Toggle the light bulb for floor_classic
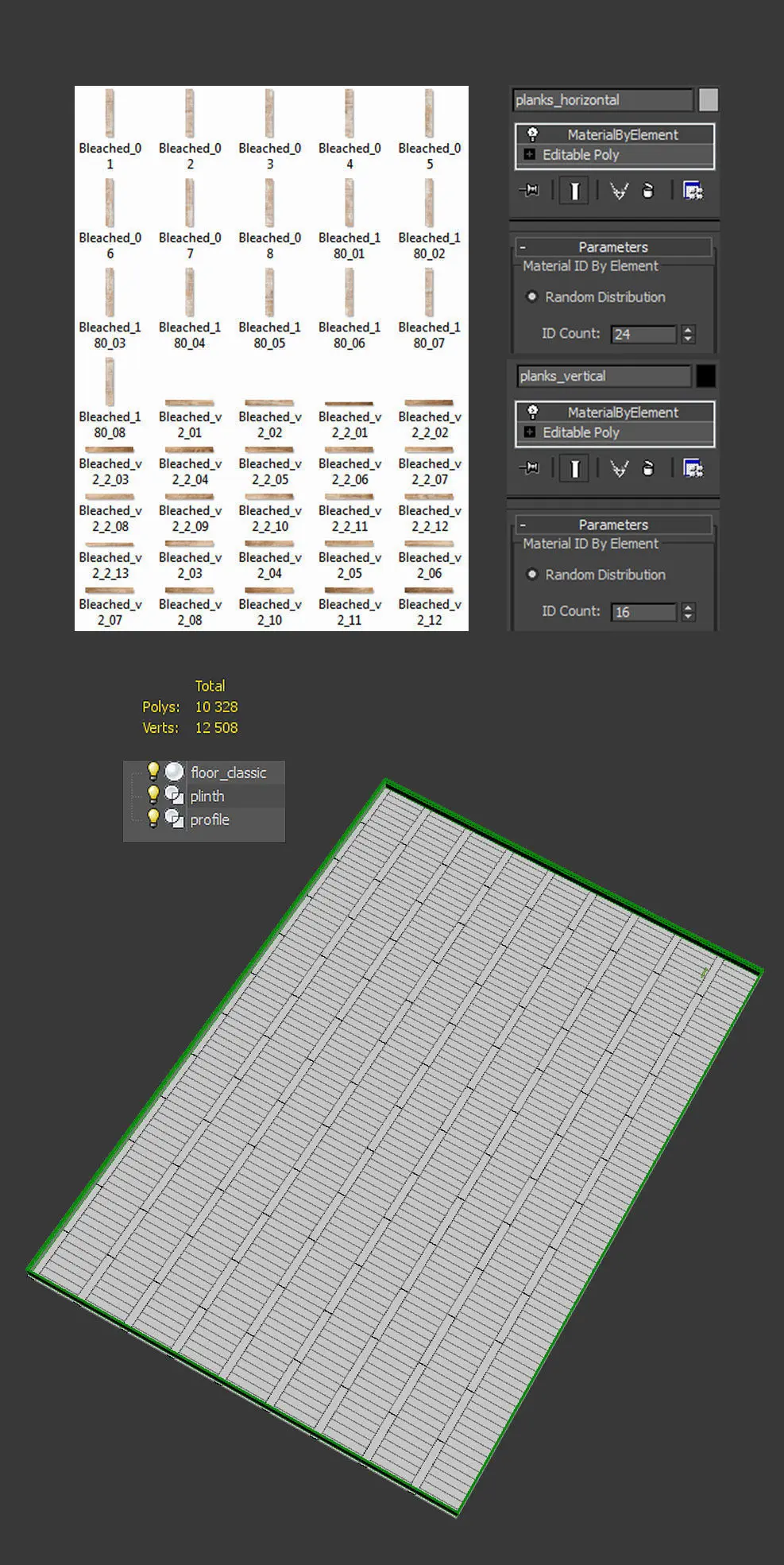The height and width of the screenshot is (1565, 784). coord(153,771)
